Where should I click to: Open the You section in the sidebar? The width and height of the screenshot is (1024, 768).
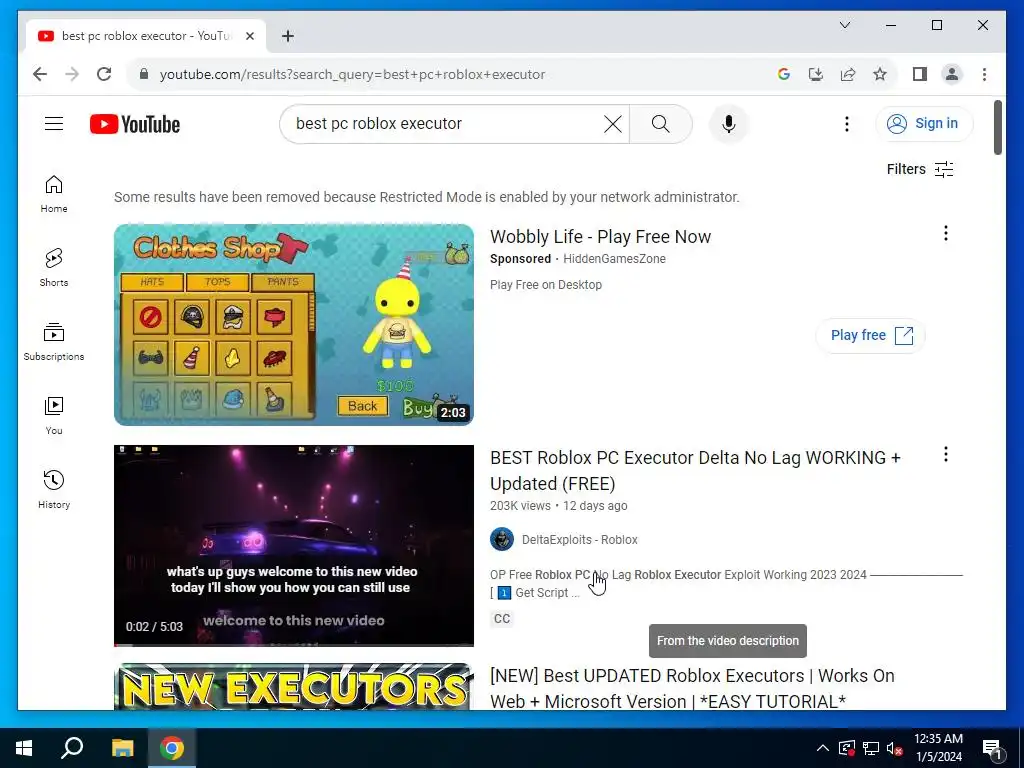(54, 415)
